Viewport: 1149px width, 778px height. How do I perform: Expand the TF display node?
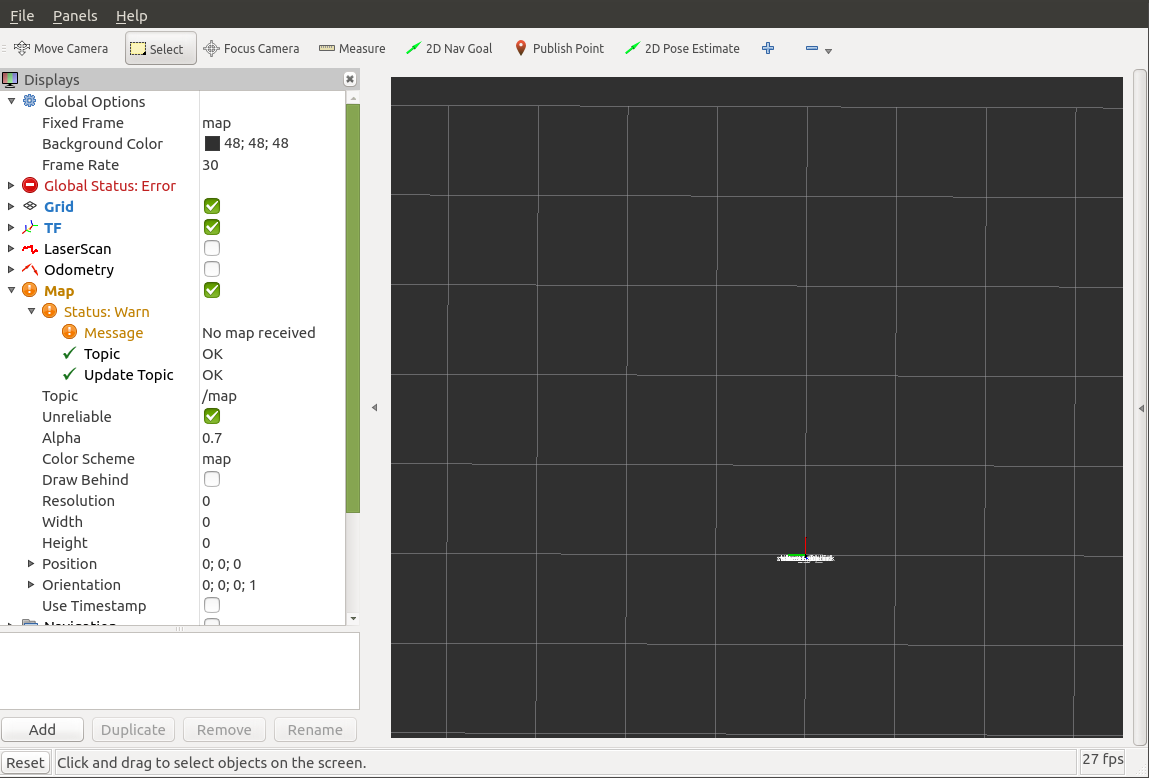[11, 227]
